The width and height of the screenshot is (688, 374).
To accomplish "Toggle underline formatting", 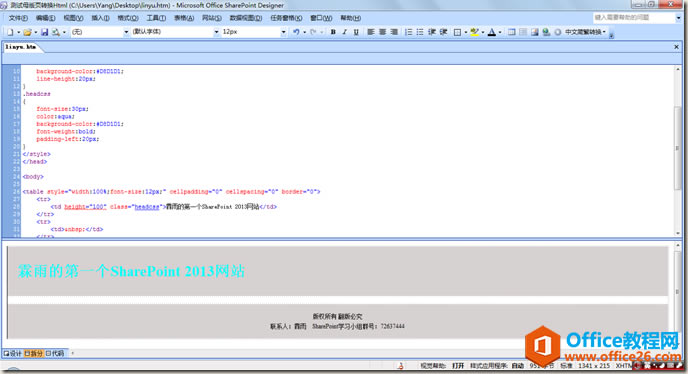I will (x=356, y=32).
